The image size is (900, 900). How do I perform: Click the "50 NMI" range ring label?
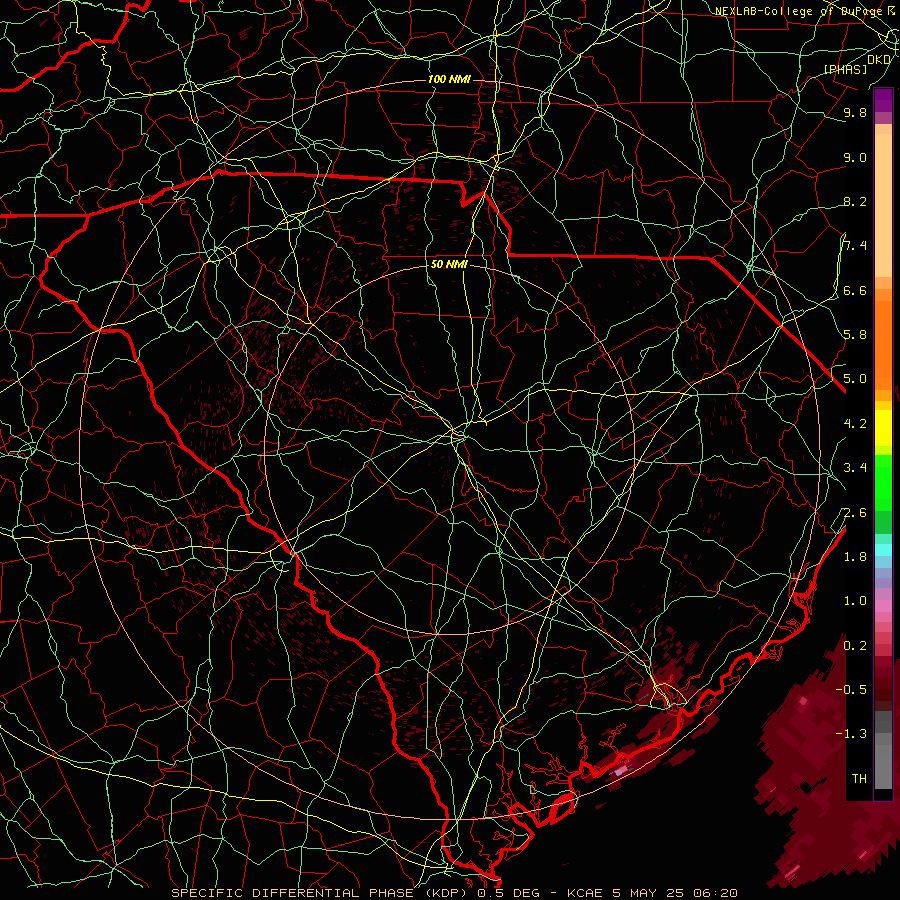click(x=449, y=264)
